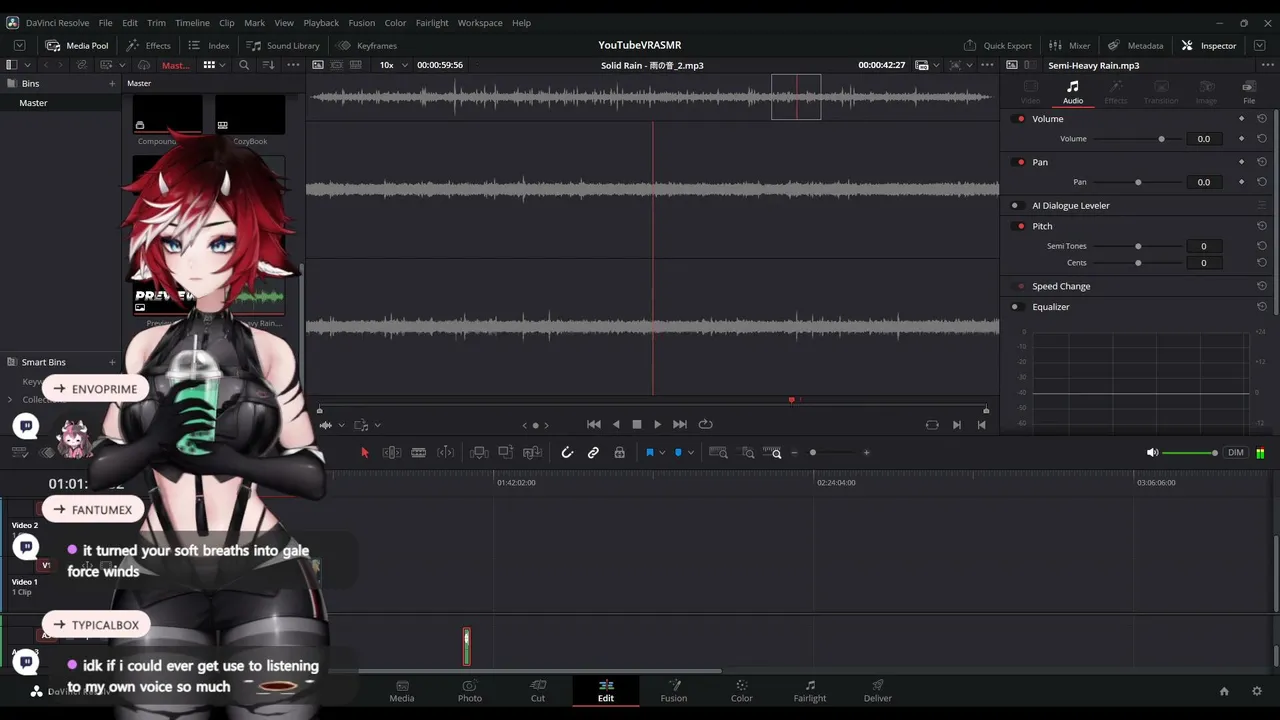Open the Mixer panel
The width and height of the screenshot is (1280, 720).
click(x=1069, y=45)
